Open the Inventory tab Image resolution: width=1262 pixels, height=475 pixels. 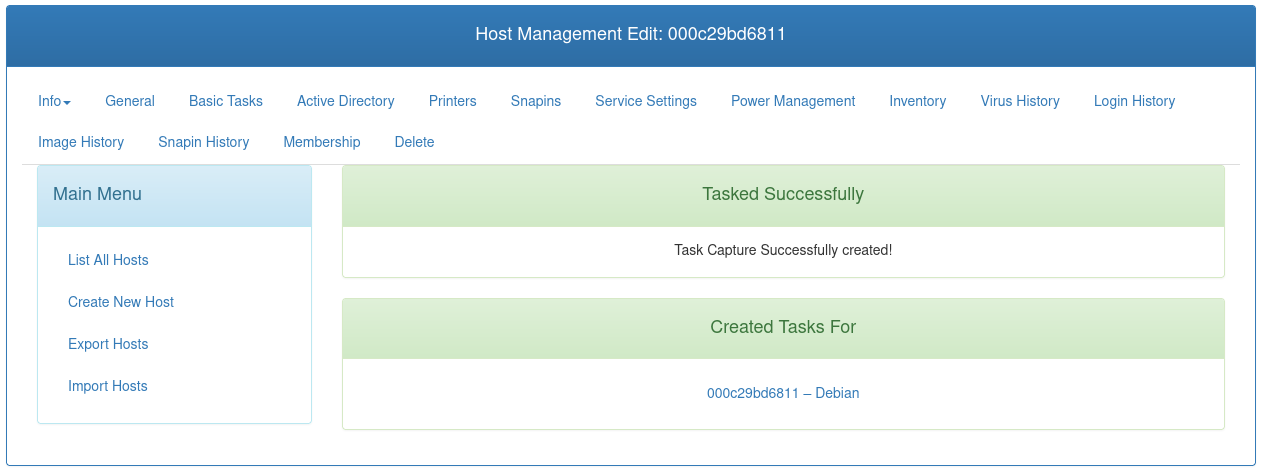[918, 101]
